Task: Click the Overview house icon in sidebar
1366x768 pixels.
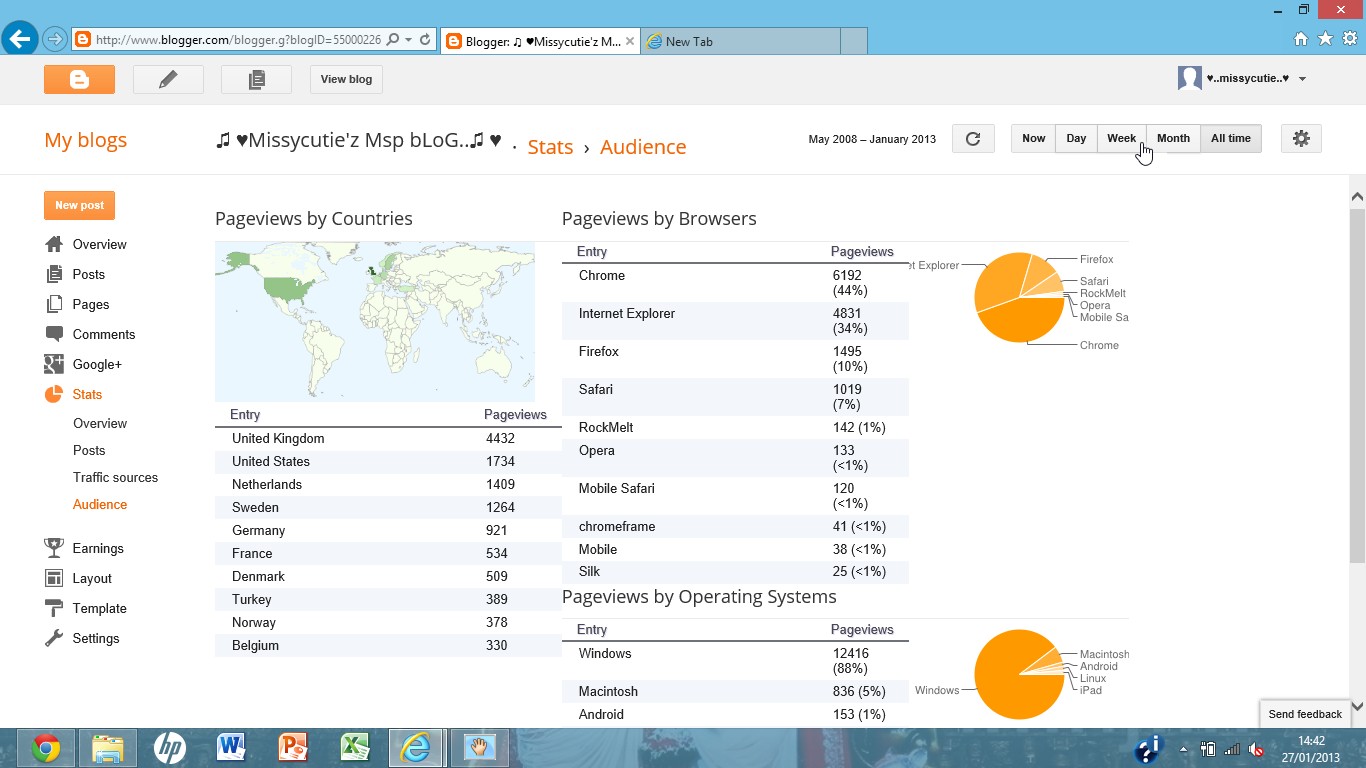Action: [x=54, y=244]
